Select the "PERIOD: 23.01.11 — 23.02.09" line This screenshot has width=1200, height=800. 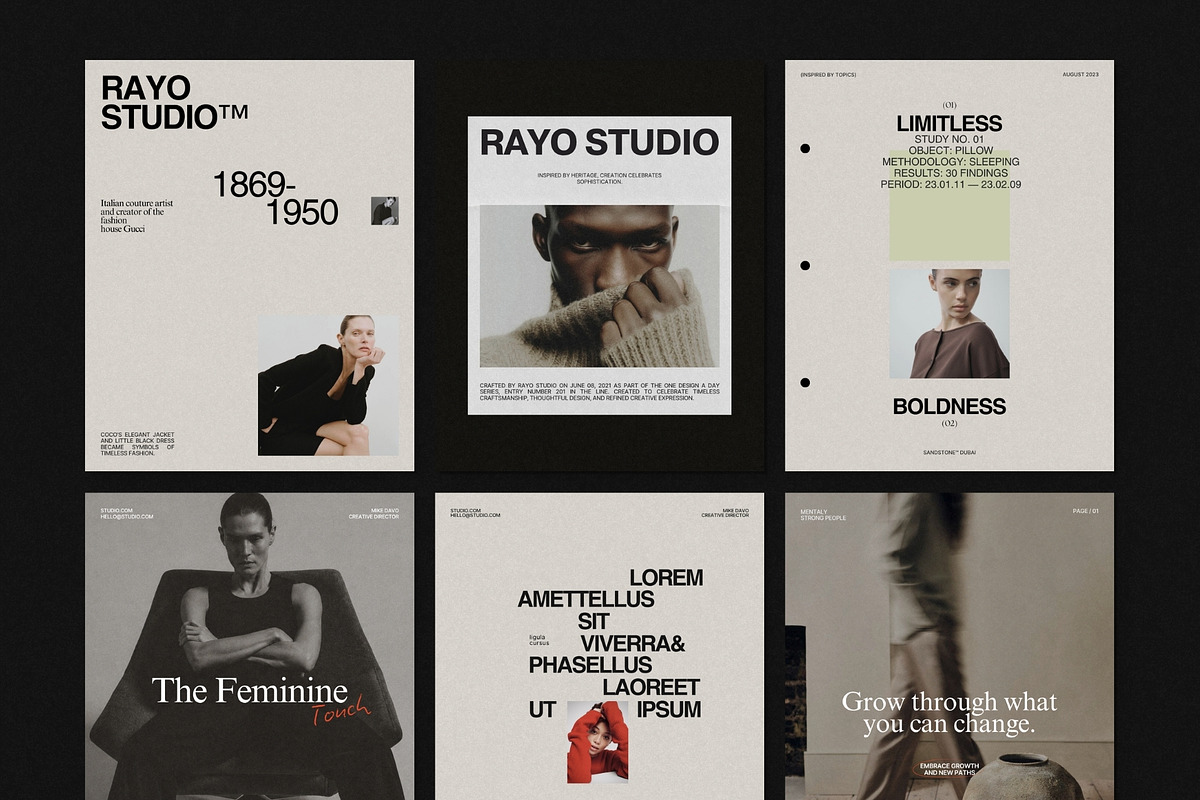tap(950, 185)
